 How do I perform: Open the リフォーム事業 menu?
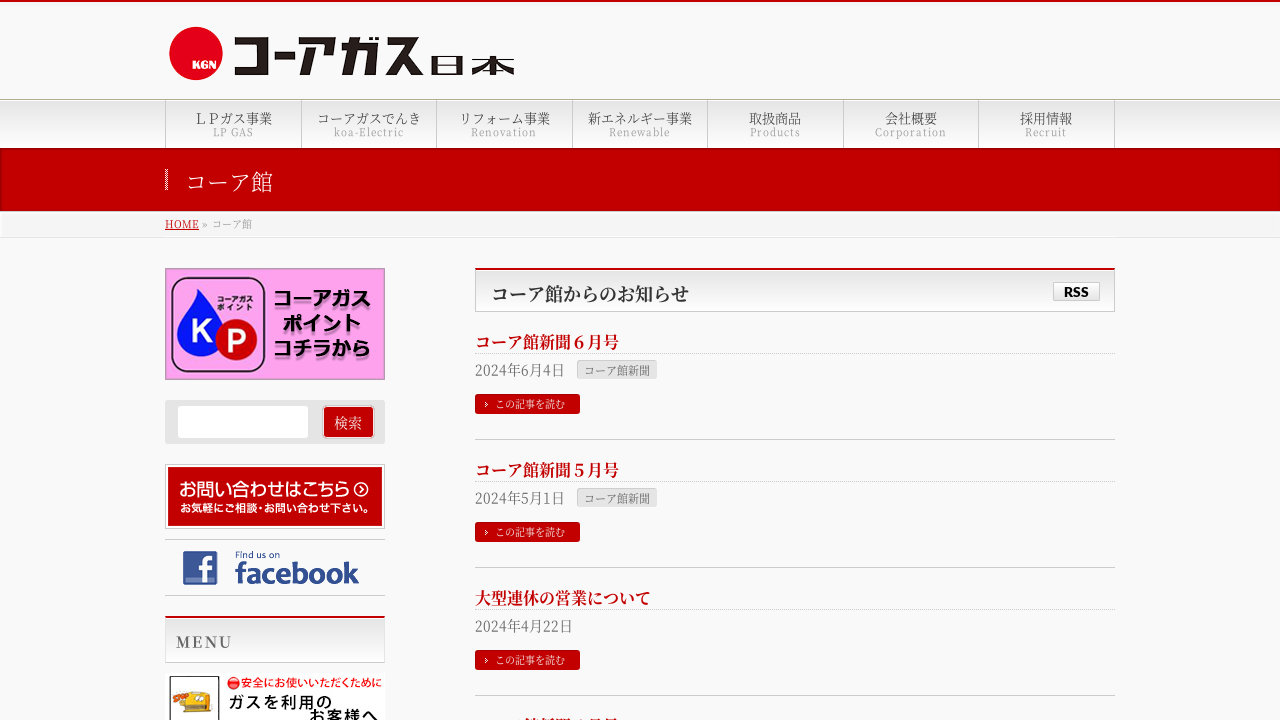point(504,124)
